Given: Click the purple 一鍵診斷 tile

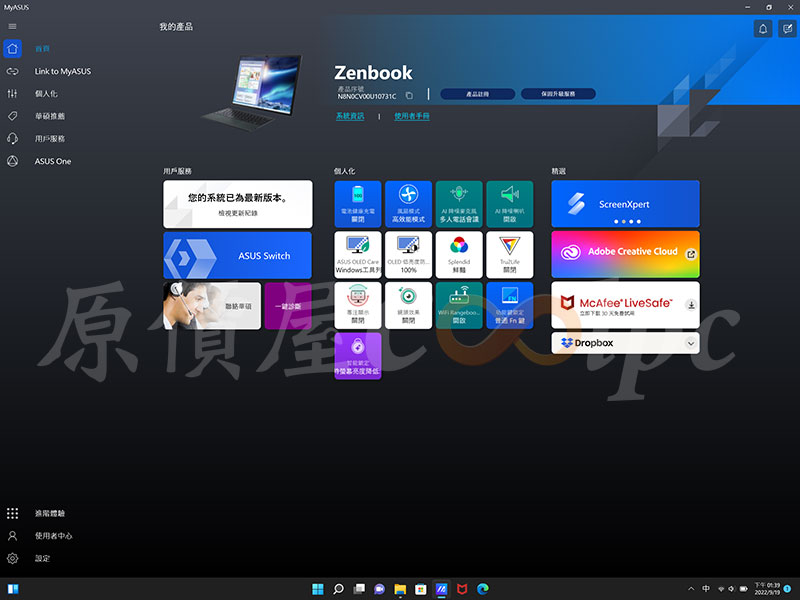Looking at the screenshot, I should point(288,306).
